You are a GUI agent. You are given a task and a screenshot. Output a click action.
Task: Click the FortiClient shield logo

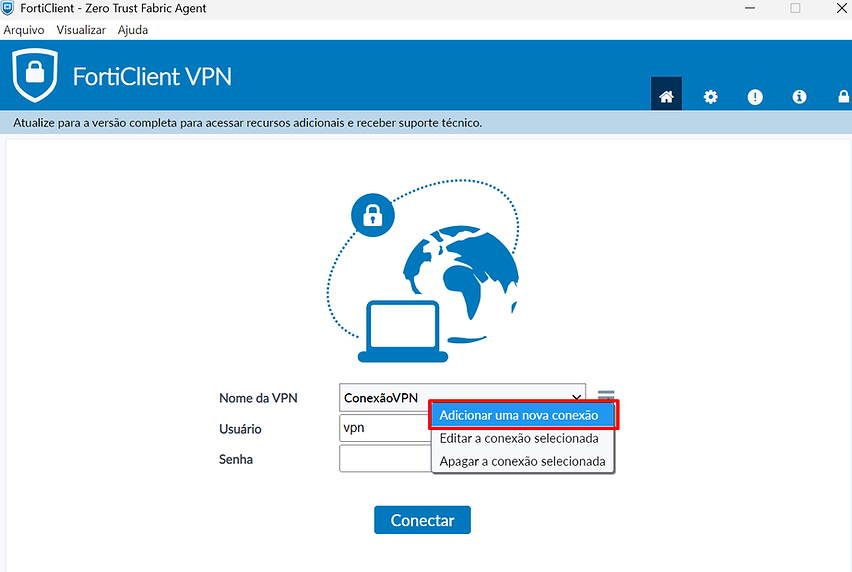point(35,75)
